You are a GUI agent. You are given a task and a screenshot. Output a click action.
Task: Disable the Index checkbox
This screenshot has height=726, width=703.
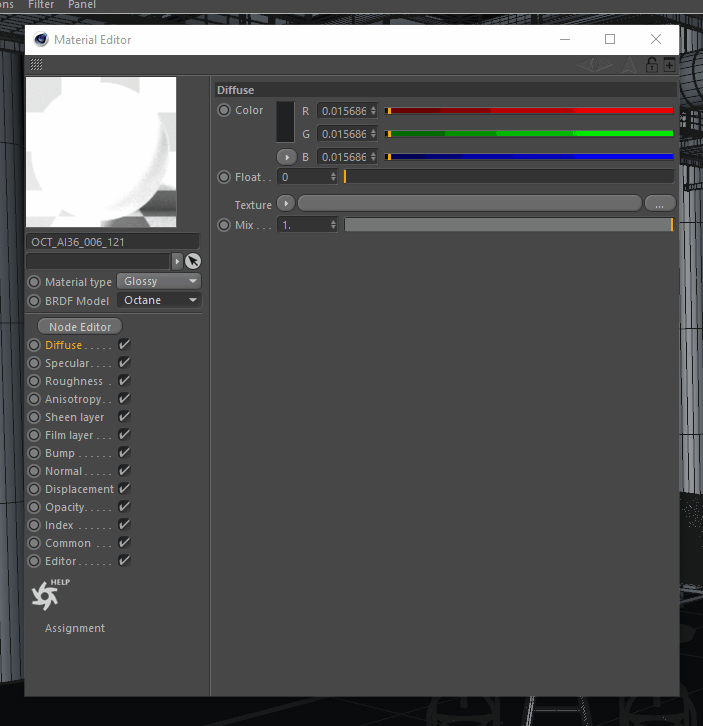coord(124,525)
